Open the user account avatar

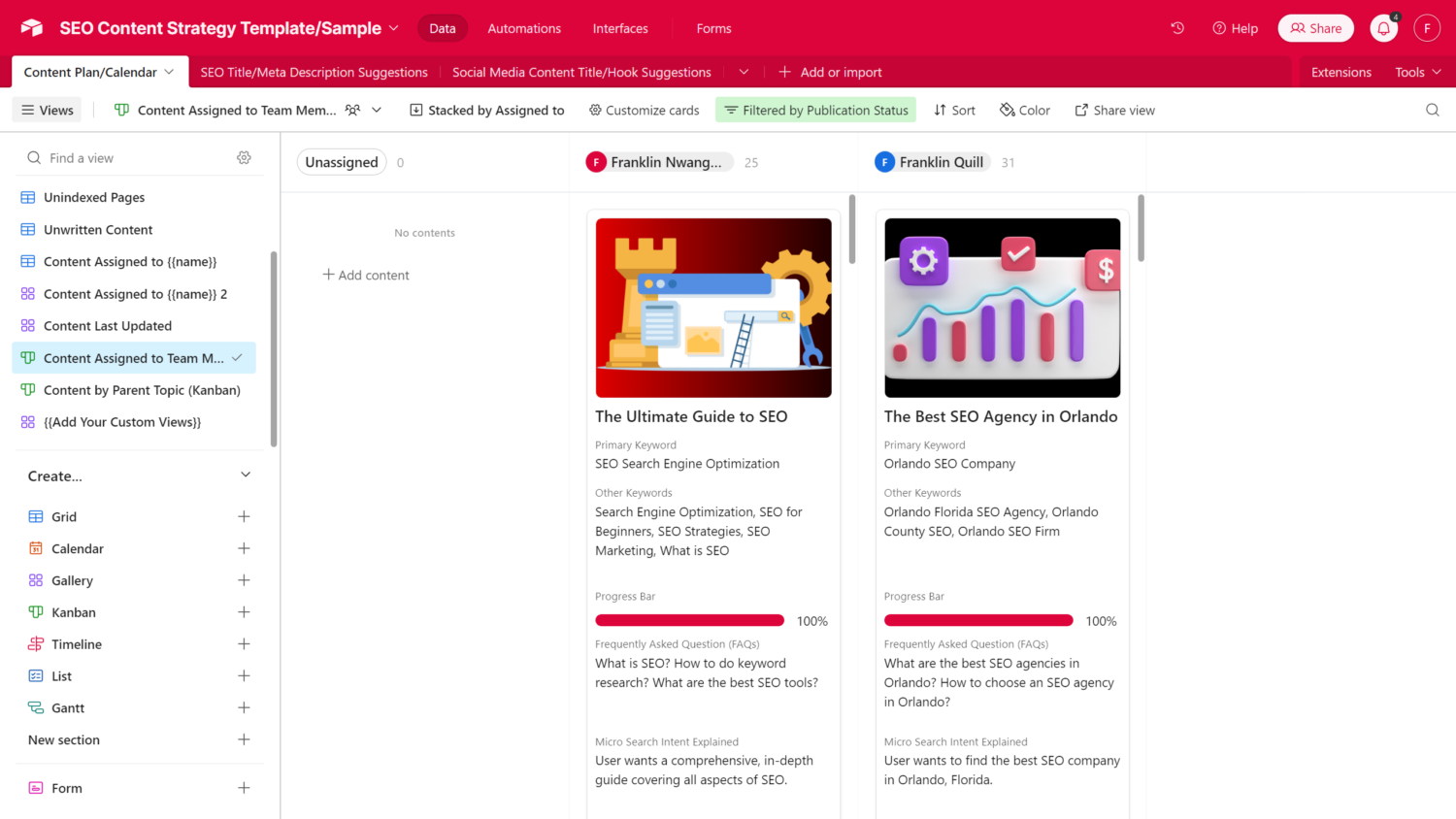coord(1426,28)
